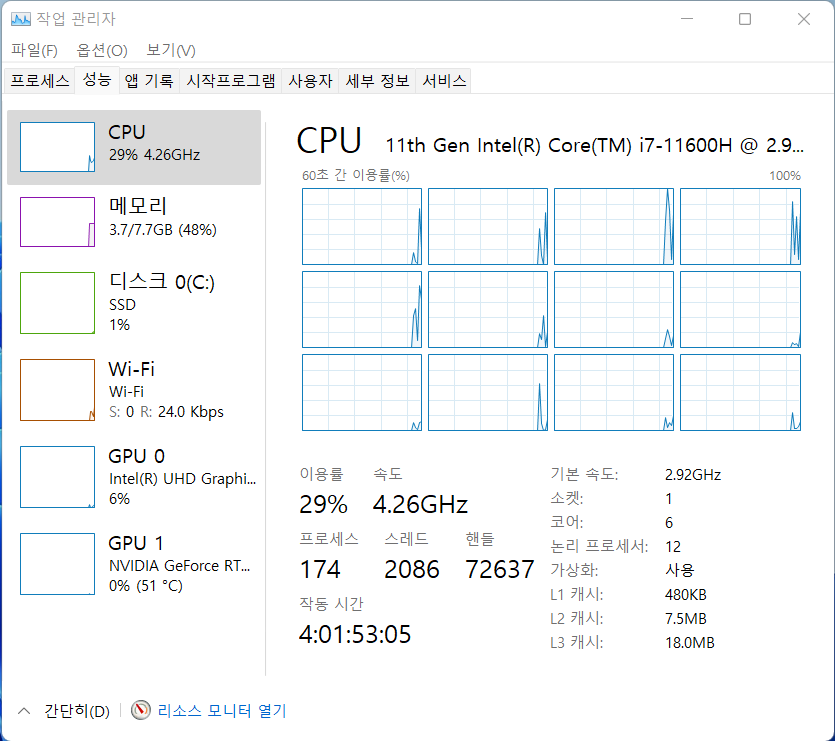Screen dimensions: 835x741
Task: Select the purple Memory graph thumbnail
Action: click(x=57, y=222)
